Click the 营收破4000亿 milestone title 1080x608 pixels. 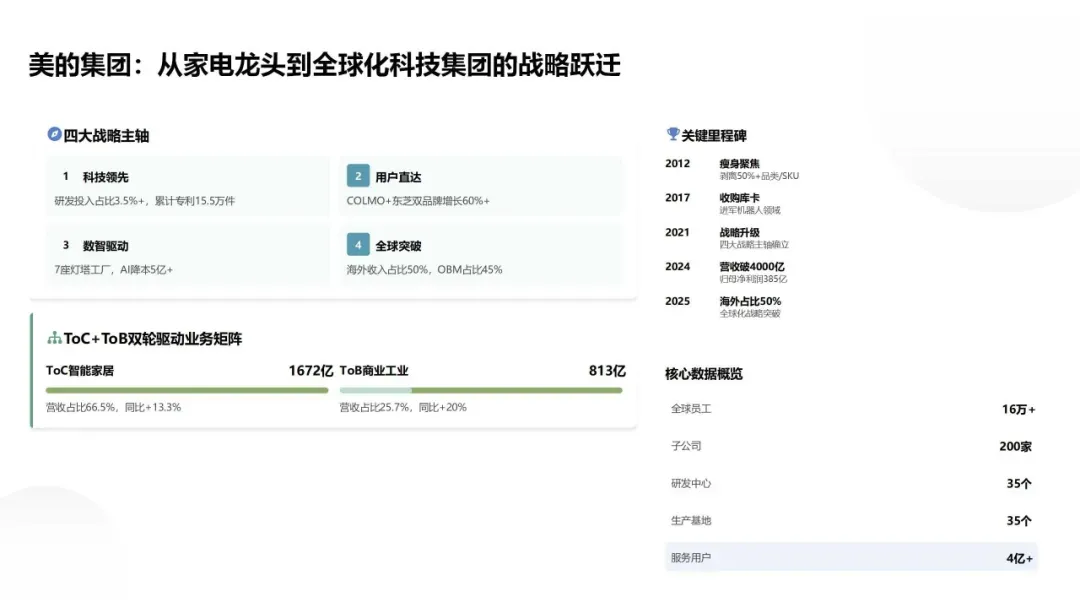coord(752,266)
